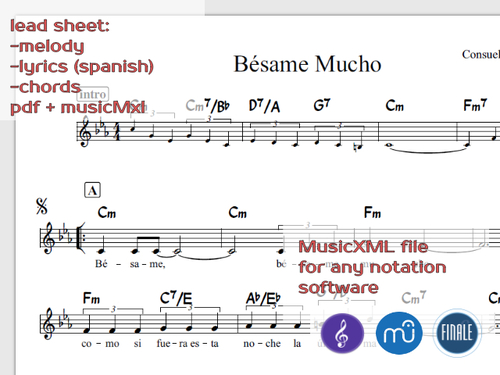The width and height of the screenshot is (500, 375).
Task: Select the Cm chord above 'Bé - sa - me'
Action: tap(107, 212)
